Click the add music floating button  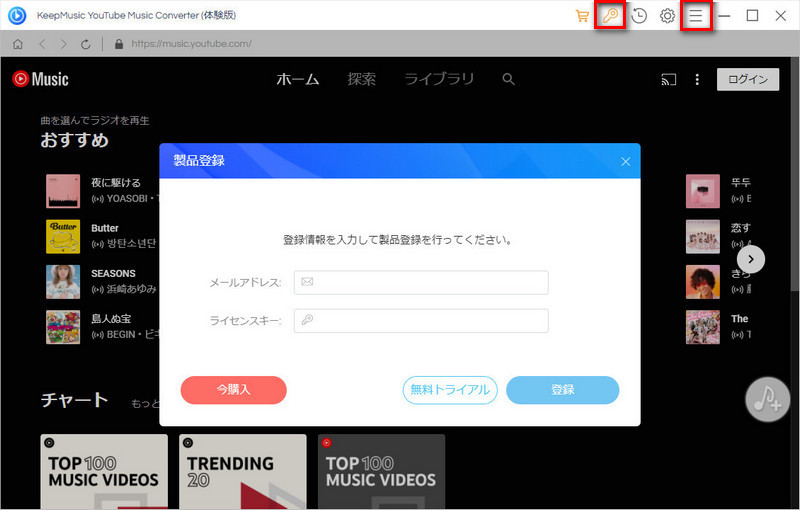(767, 399)
